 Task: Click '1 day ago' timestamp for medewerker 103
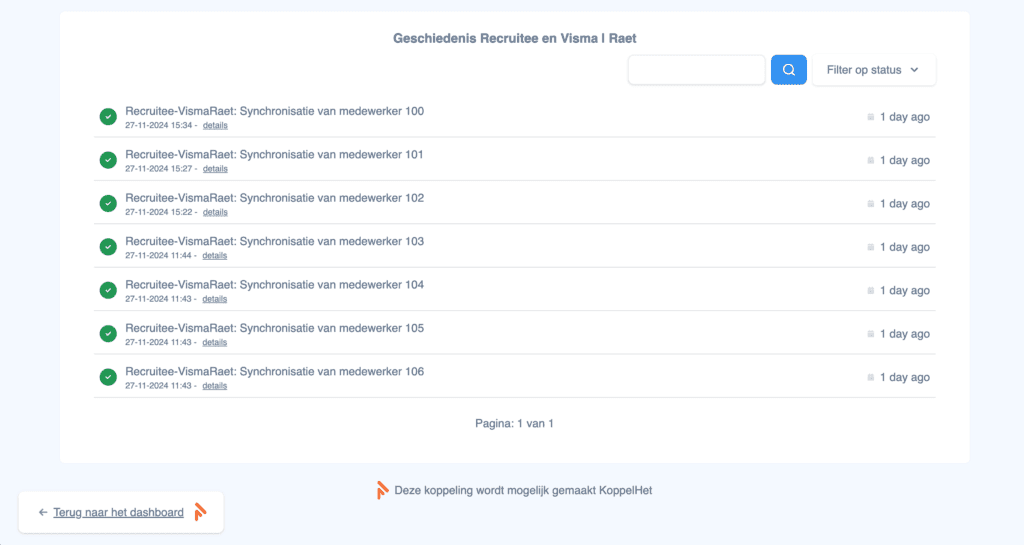point(904,247)
